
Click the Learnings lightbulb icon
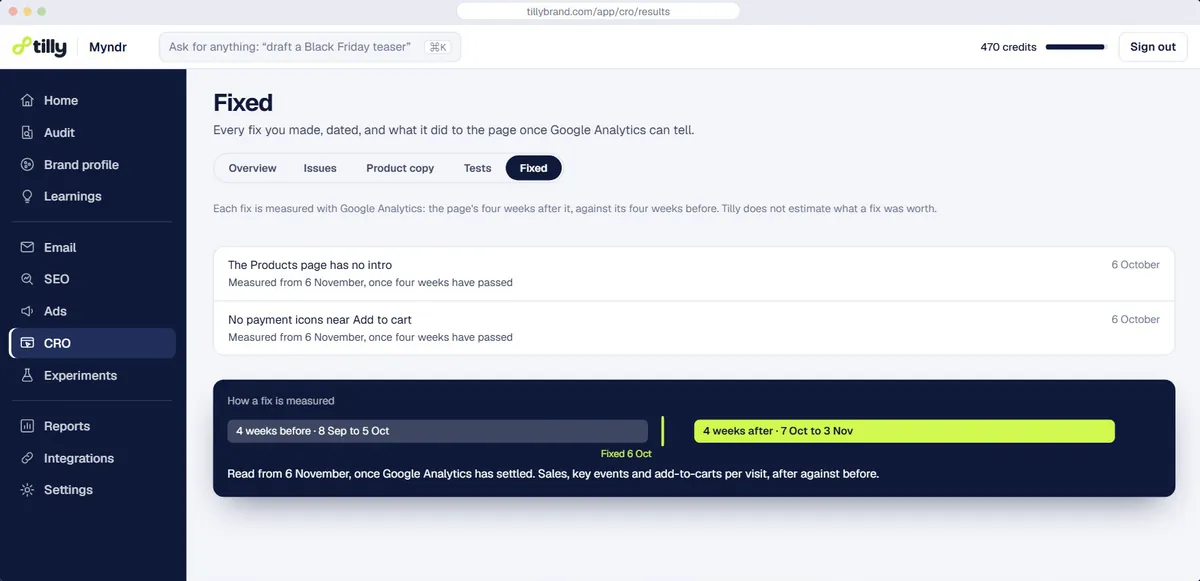coord(28,197)
